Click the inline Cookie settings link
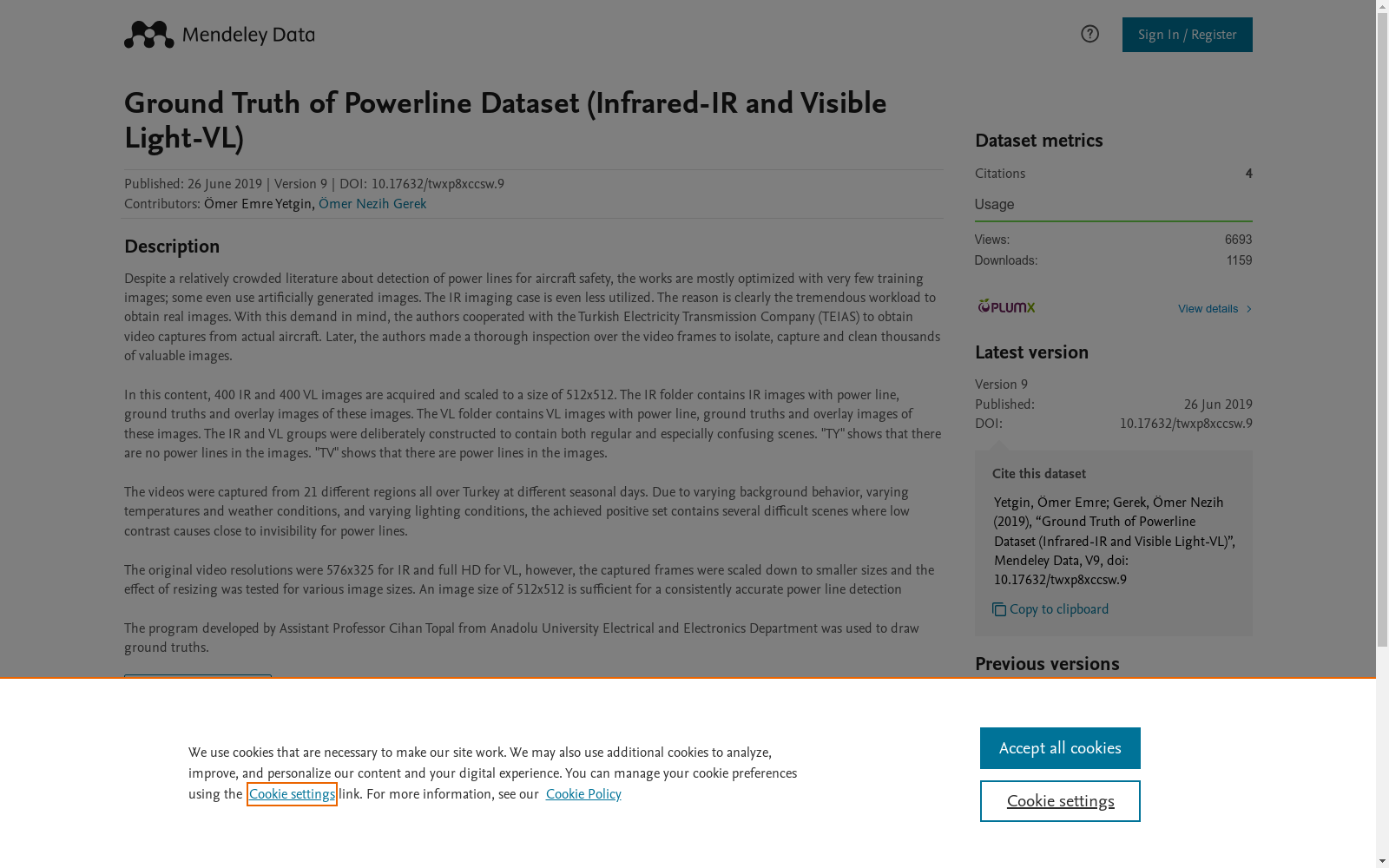The width and height of the screenshot is (1389, 868). tap(292, 794)
